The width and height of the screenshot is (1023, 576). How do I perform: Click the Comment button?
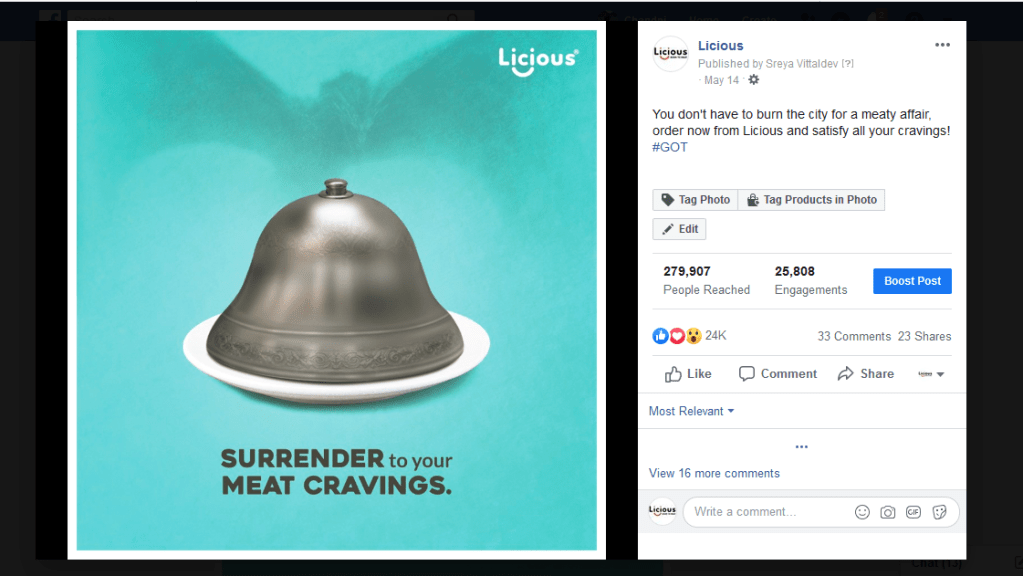[x=778, y=374]
